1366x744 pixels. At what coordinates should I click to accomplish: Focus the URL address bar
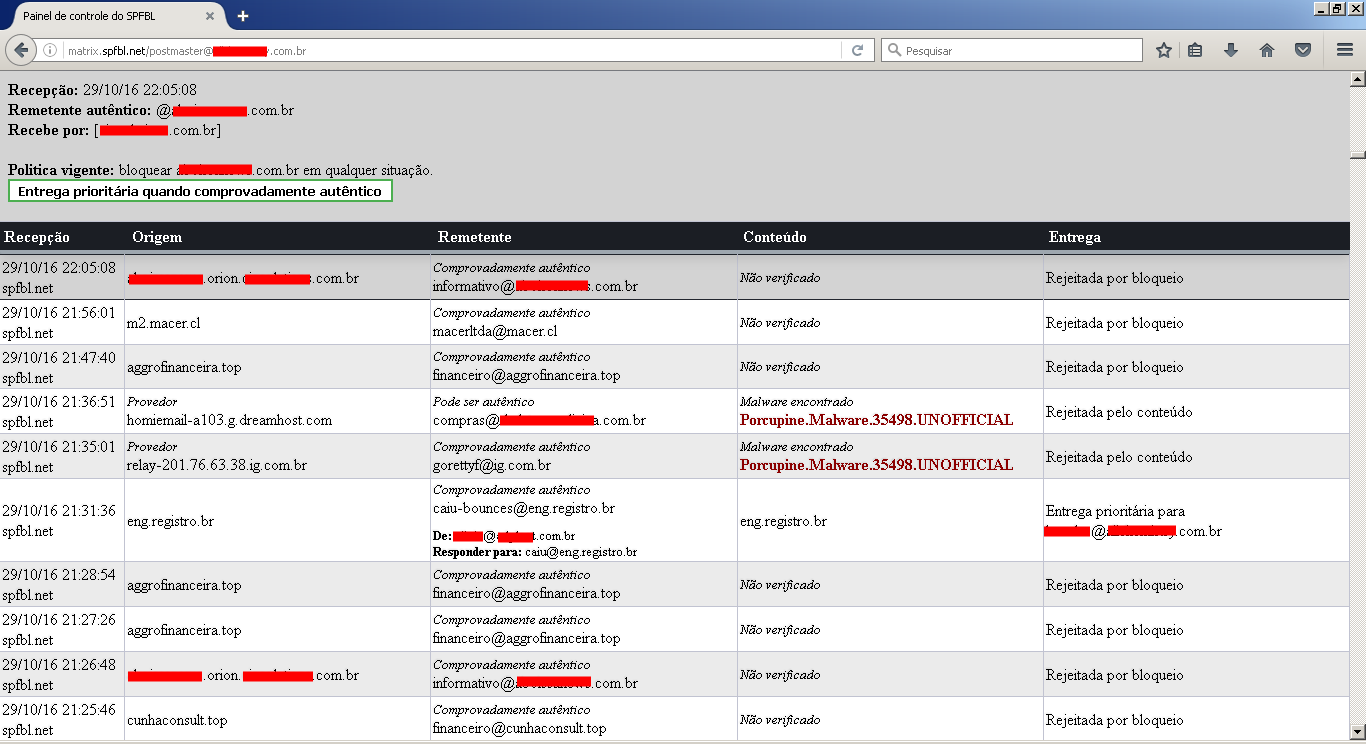coord(500,50)
